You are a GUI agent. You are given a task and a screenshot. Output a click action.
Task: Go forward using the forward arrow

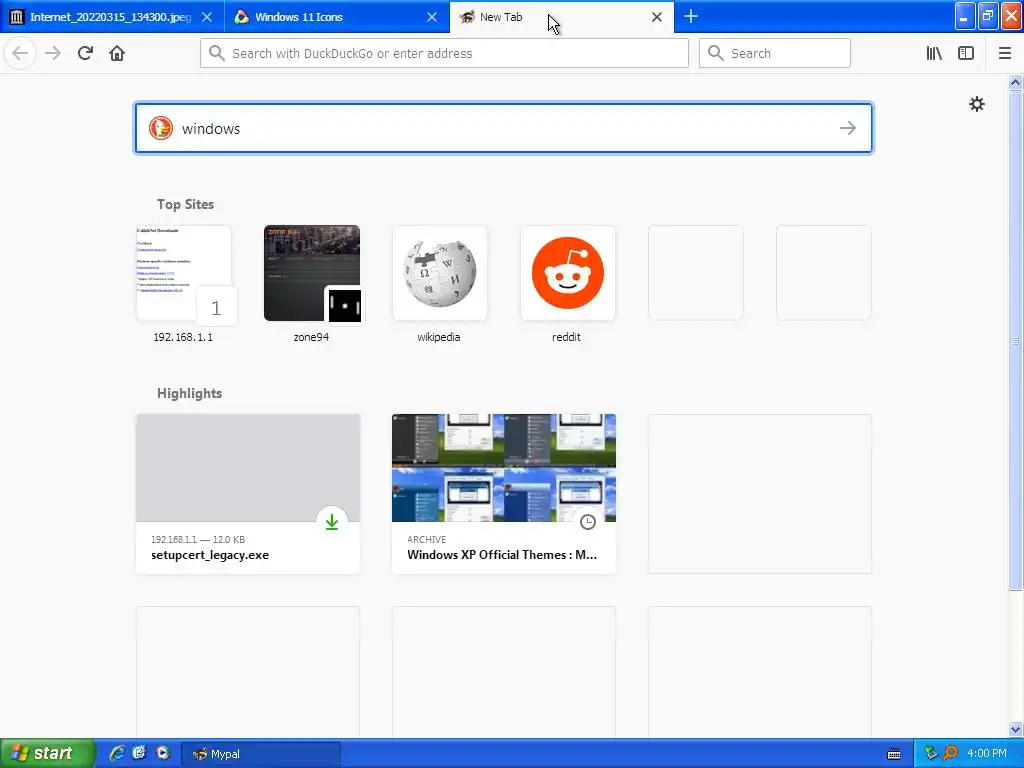53,53
